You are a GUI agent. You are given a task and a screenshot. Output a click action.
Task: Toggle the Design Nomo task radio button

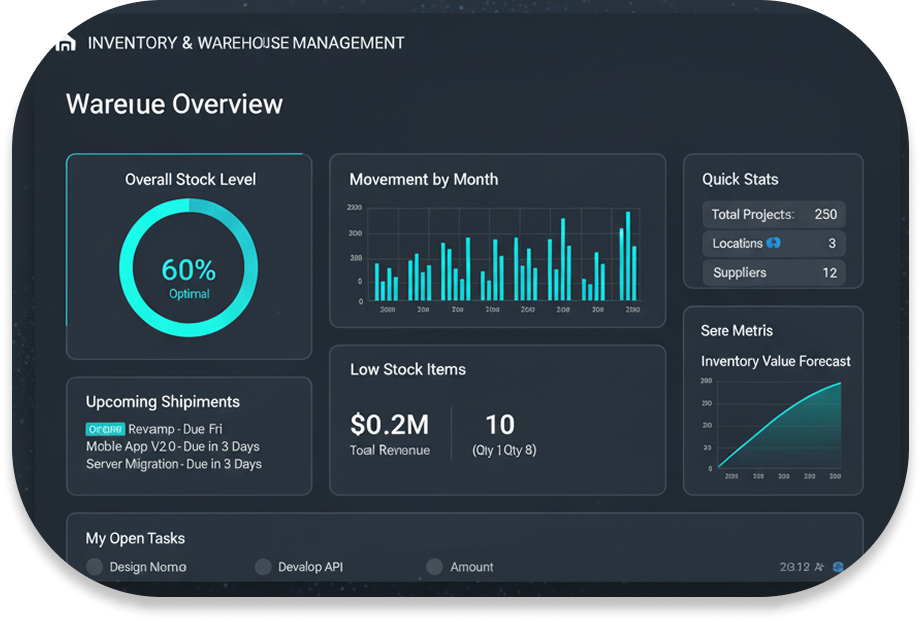pos(95,567)
